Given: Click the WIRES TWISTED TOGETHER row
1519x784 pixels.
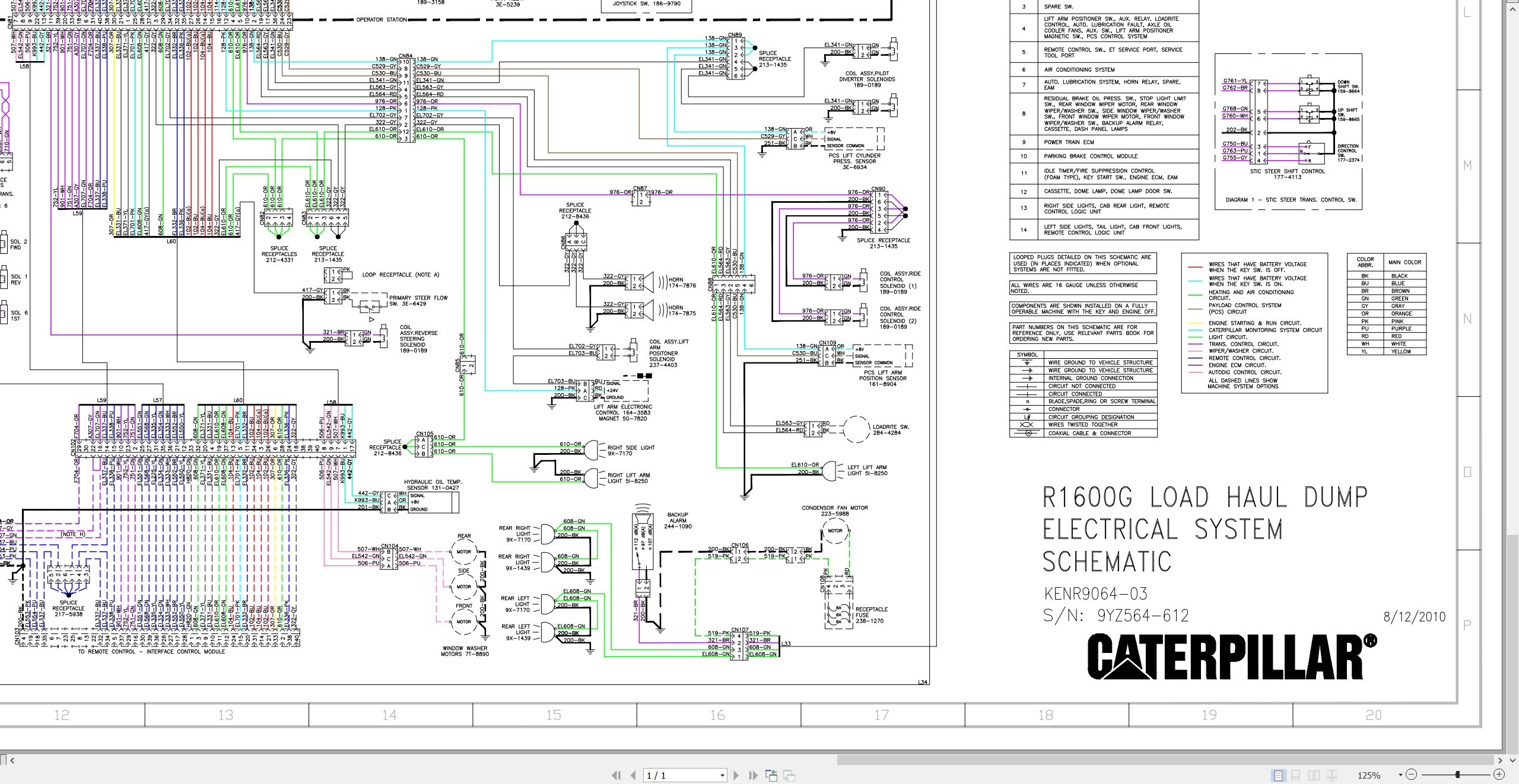Looking at the screenshot, I should [1083, 425].
